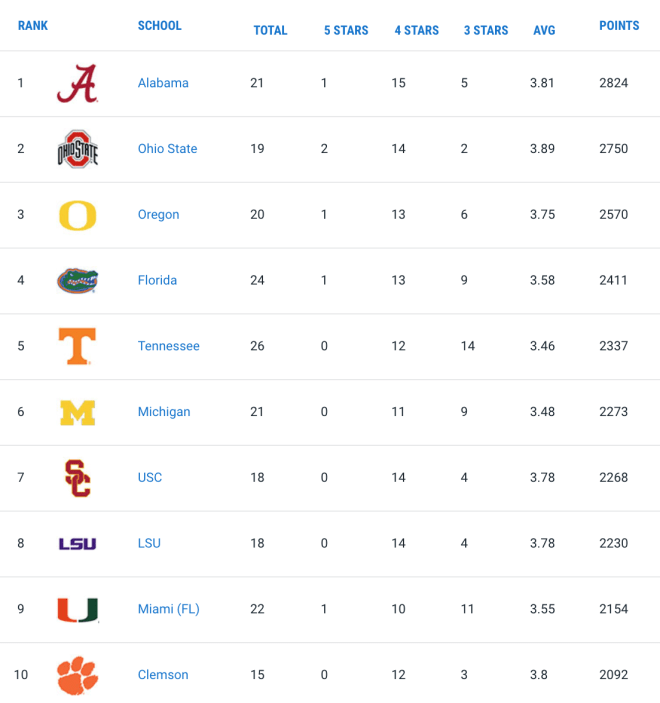Click the Michigan yellow M logo
The width and height of the screenshot is (660, 703).
tap(78, 412)
